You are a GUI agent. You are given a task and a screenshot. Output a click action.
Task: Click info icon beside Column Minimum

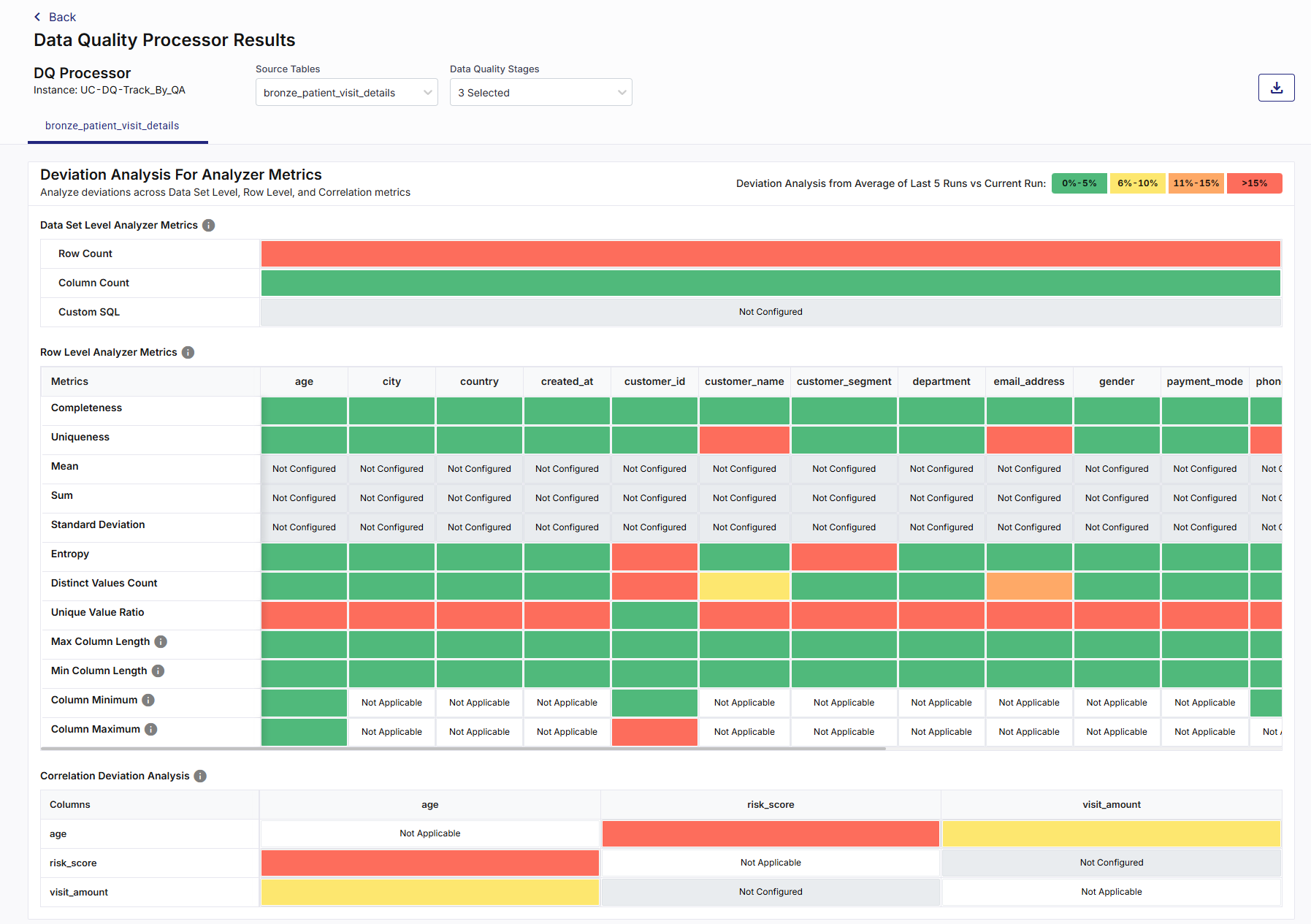tap(148, 700)
